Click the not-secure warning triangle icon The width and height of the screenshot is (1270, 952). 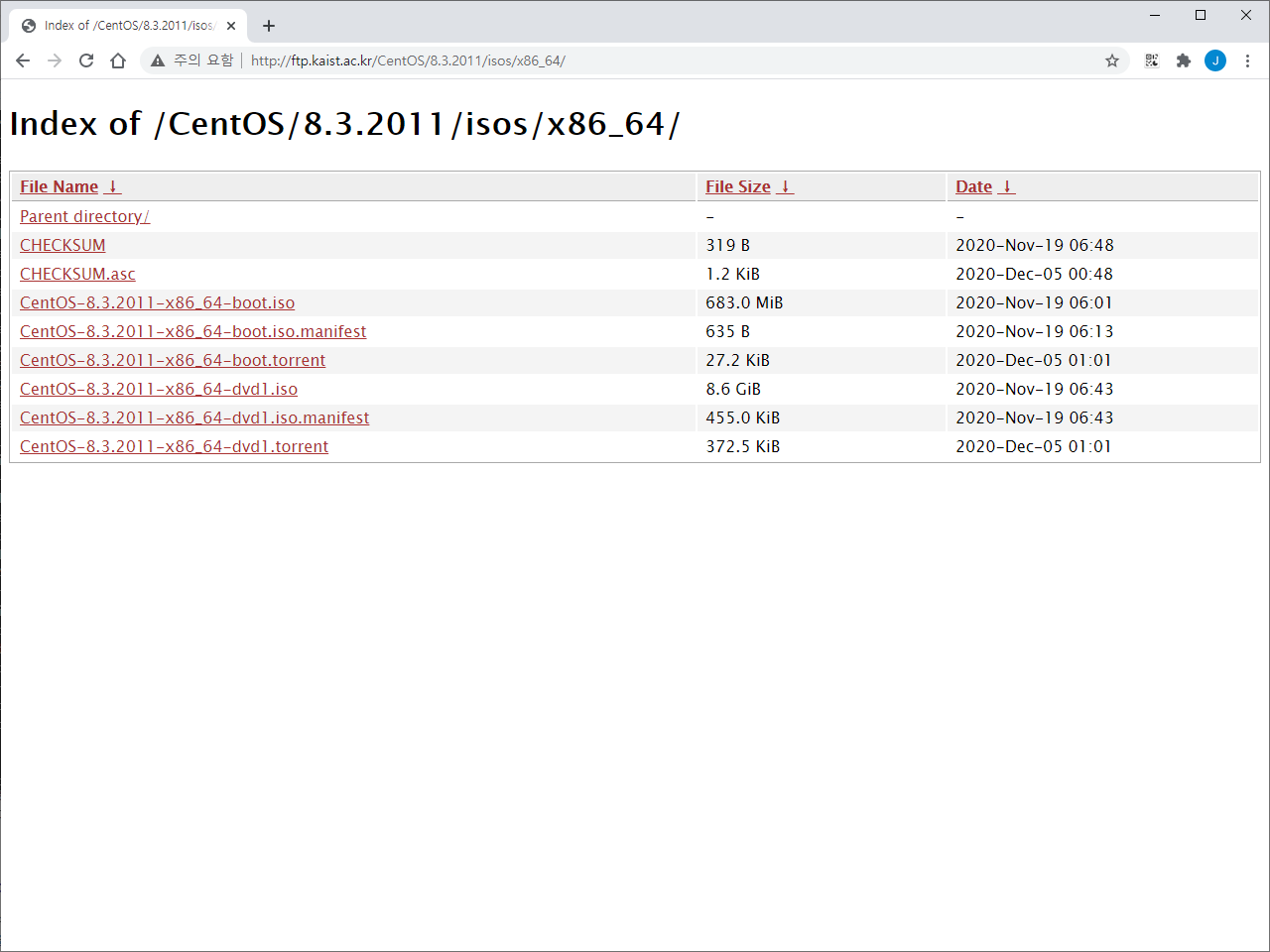tap(158, 60)
